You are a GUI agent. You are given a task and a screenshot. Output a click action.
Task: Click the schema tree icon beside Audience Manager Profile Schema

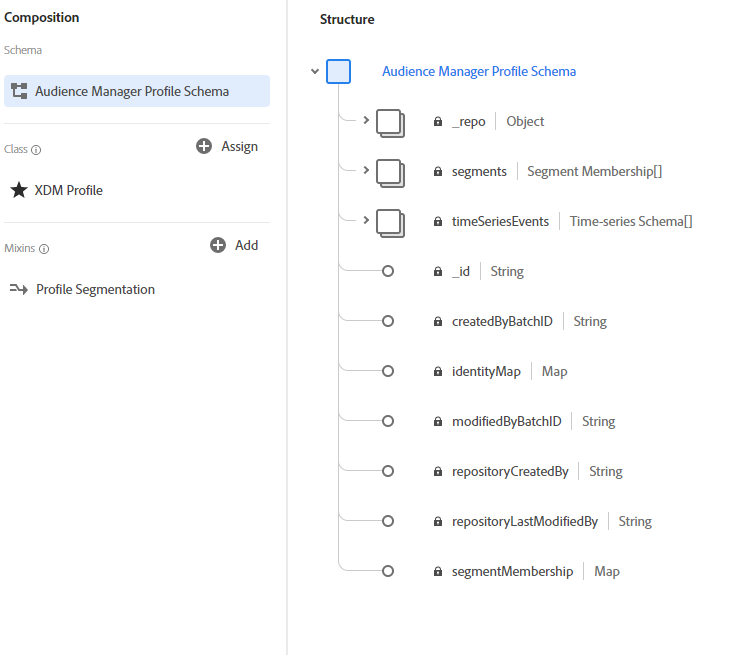click(19, 91)
